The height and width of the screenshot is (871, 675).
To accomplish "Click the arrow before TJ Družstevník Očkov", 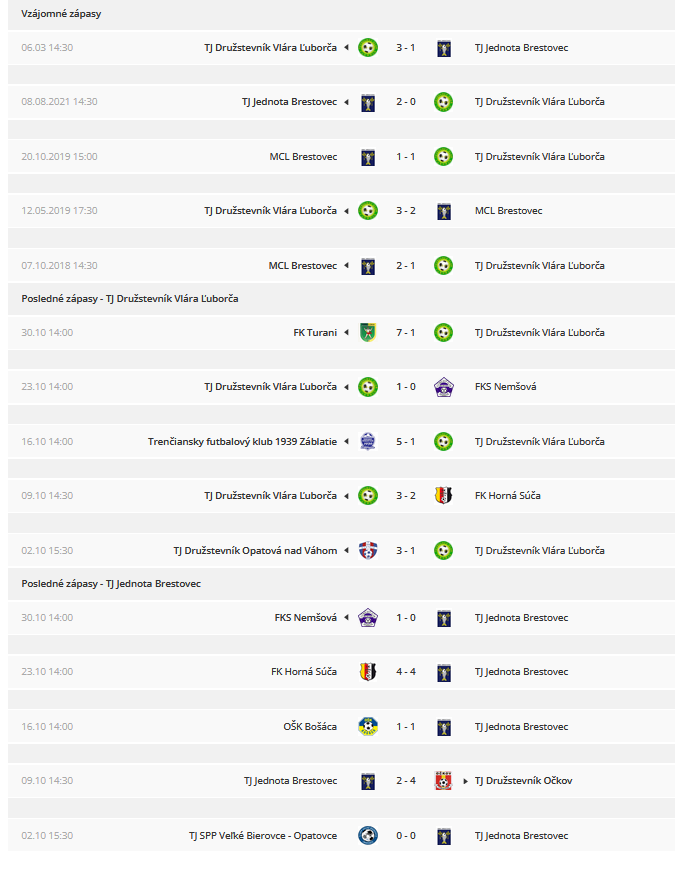I will pos(466,781).
